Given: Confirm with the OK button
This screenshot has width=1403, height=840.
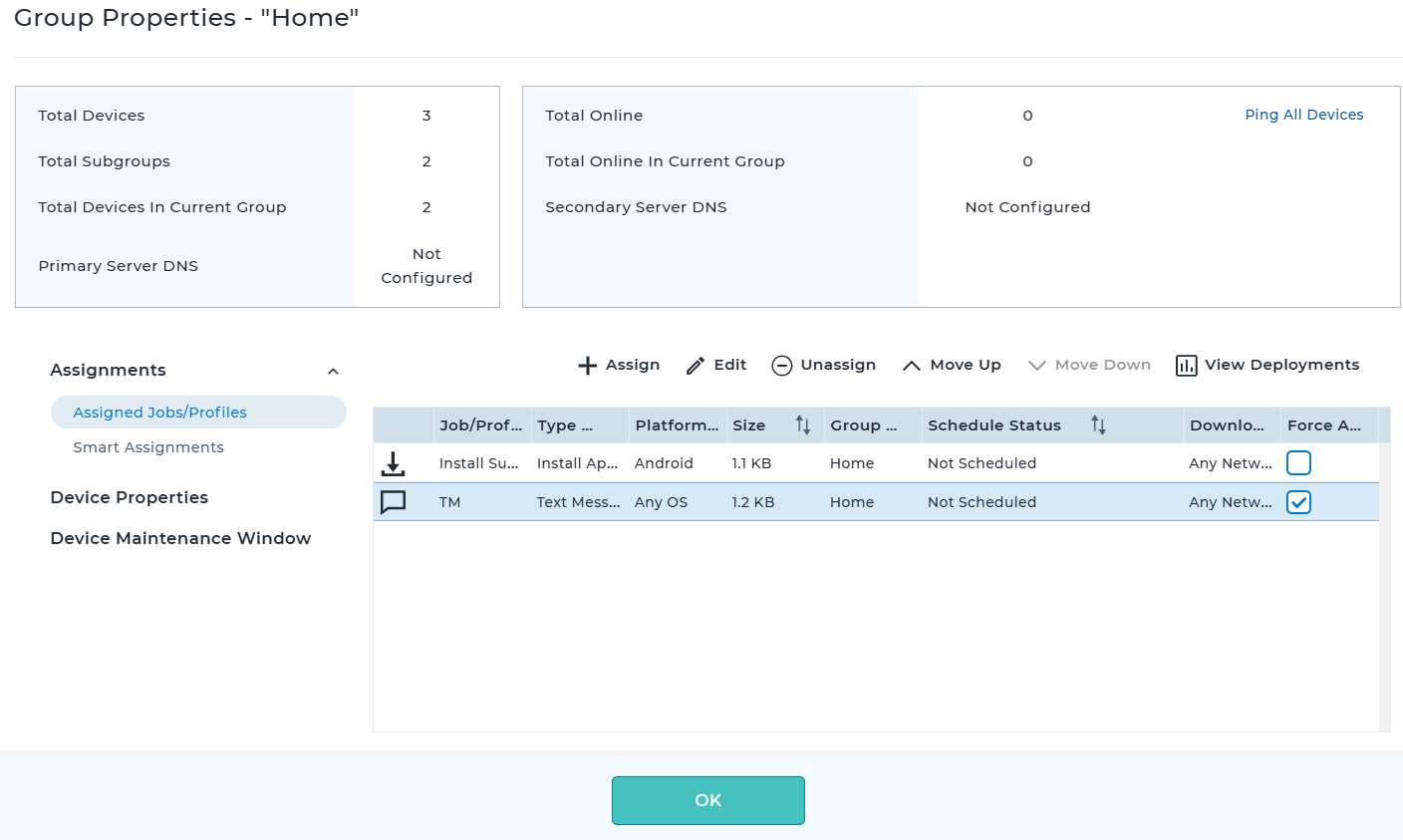Looking at the screenshot, I should click(708, 800).
